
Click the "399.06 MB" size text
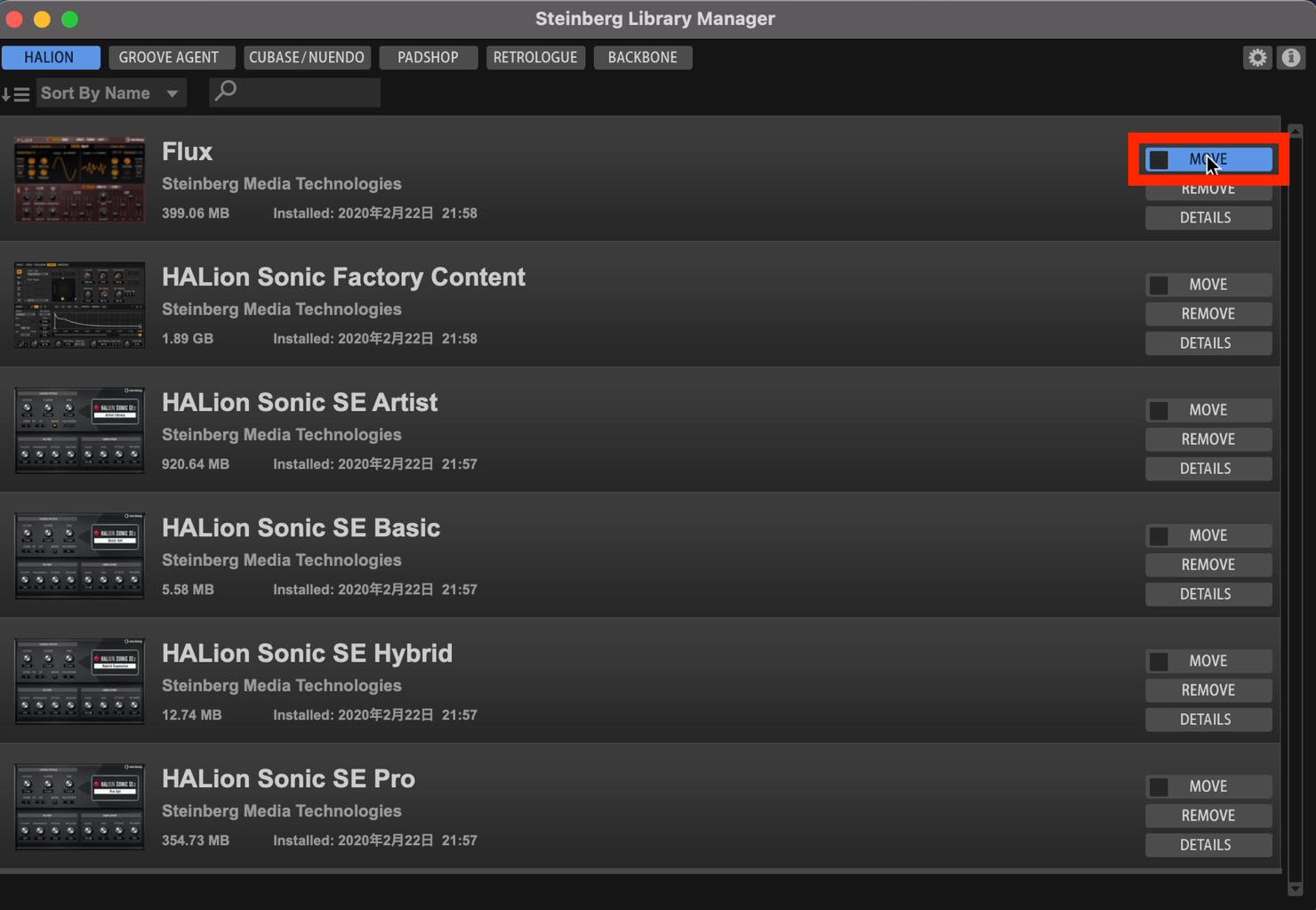click(196, 213)
